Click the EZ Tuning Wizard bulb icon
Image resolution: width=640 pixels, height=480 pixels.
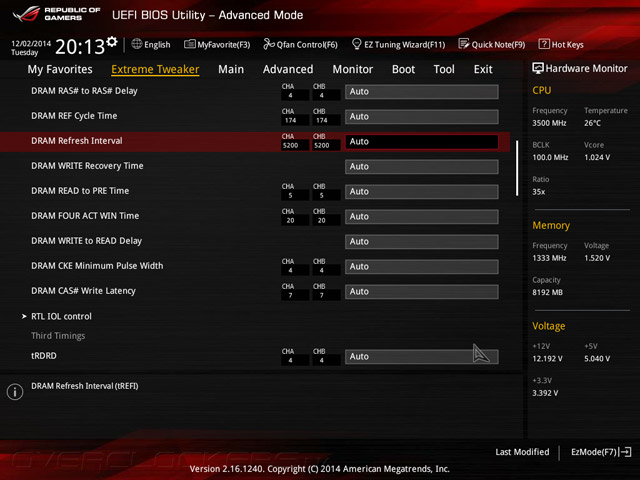tap(356, 44)
